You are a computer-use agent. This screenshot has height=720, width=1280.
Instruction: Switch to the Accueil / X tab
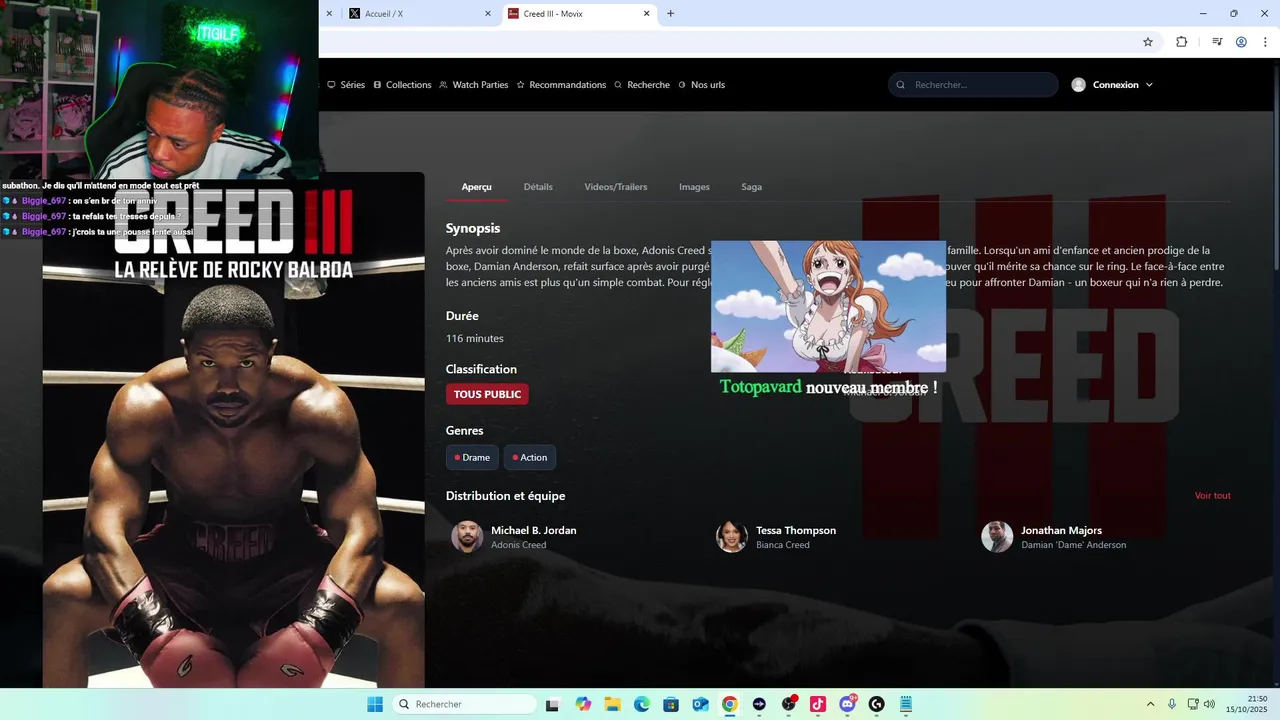pos(420,13)
